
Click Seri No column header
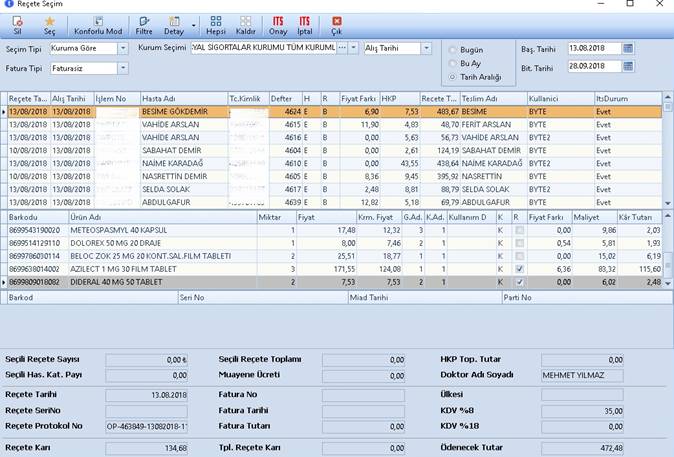[x=263, y=297]
